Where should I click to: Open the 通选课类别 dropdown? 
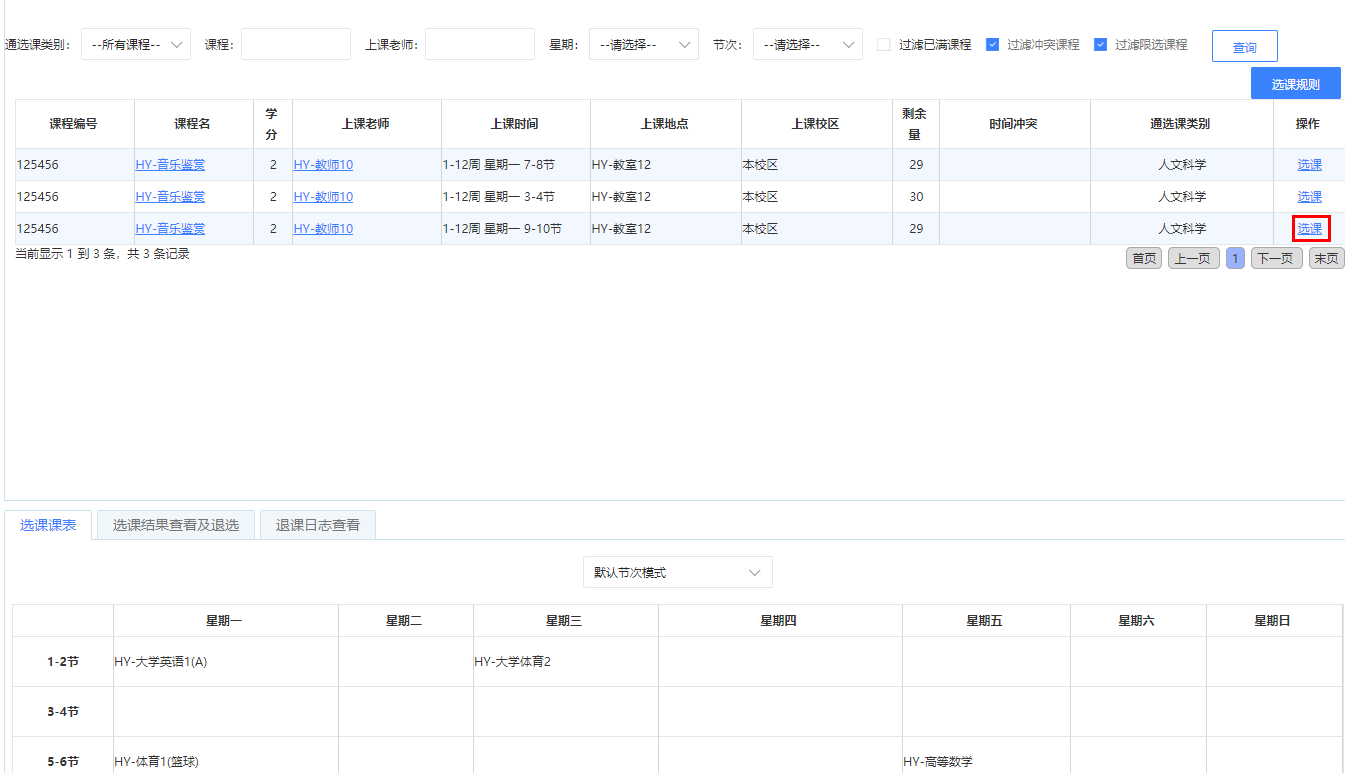pyautogui.click(x=136, y=45)
